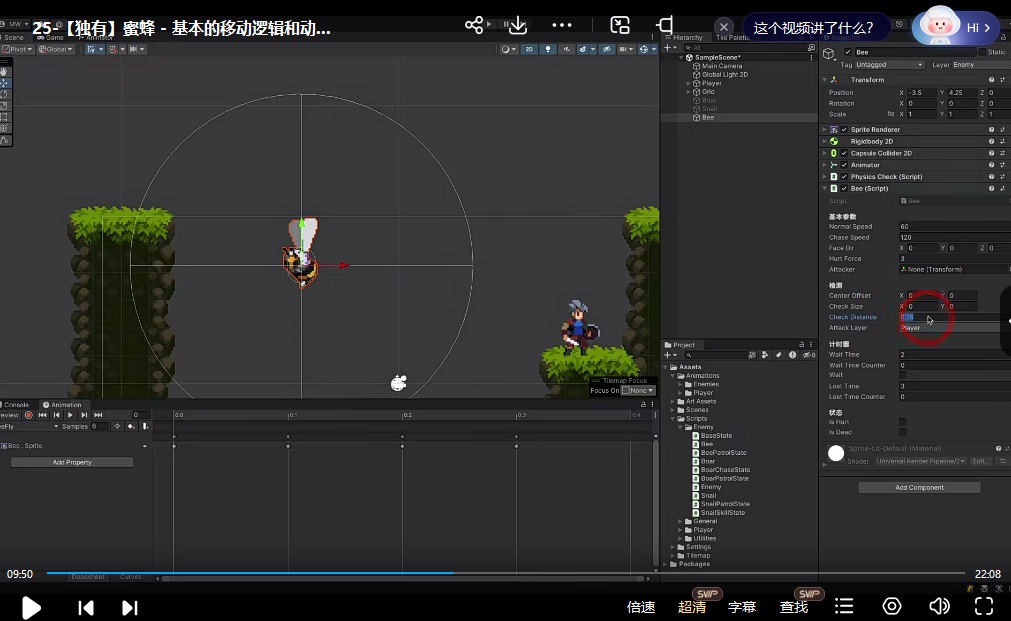Click the share icon in the video header
The width and height of the screenshot is (1011, 621).
tap(474, 25)
